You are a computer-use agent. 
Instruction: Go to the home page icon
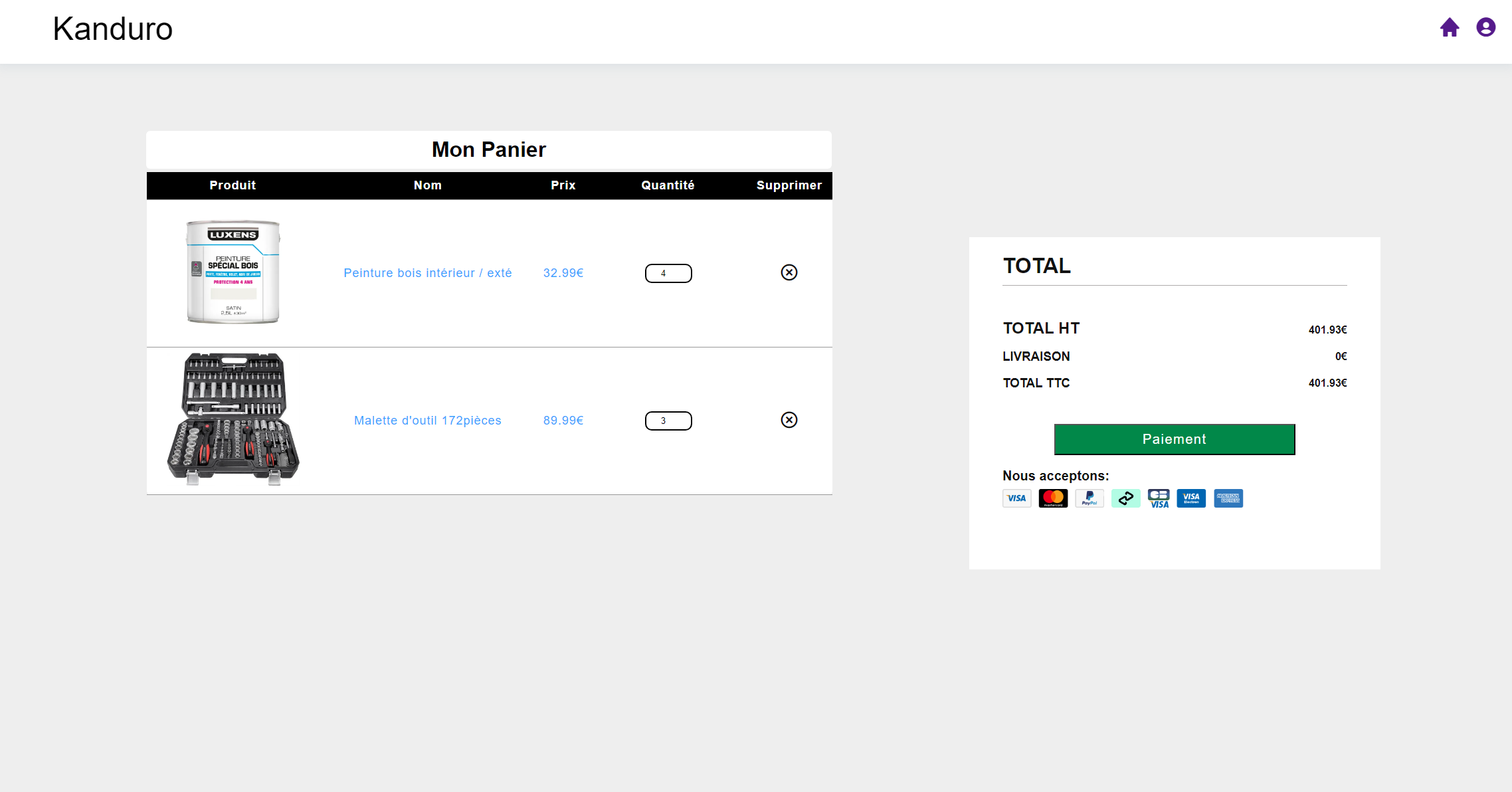pyautogui.click(x=1449, y=28)
